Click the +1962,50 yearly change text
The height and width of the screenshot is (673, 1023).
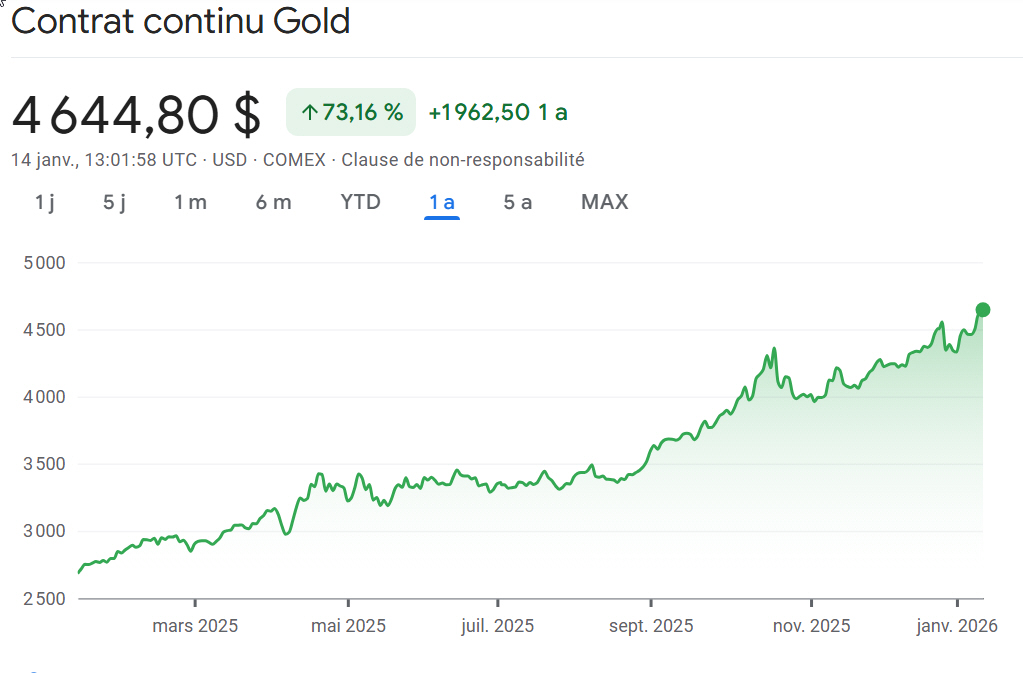[x=479, y=112]
